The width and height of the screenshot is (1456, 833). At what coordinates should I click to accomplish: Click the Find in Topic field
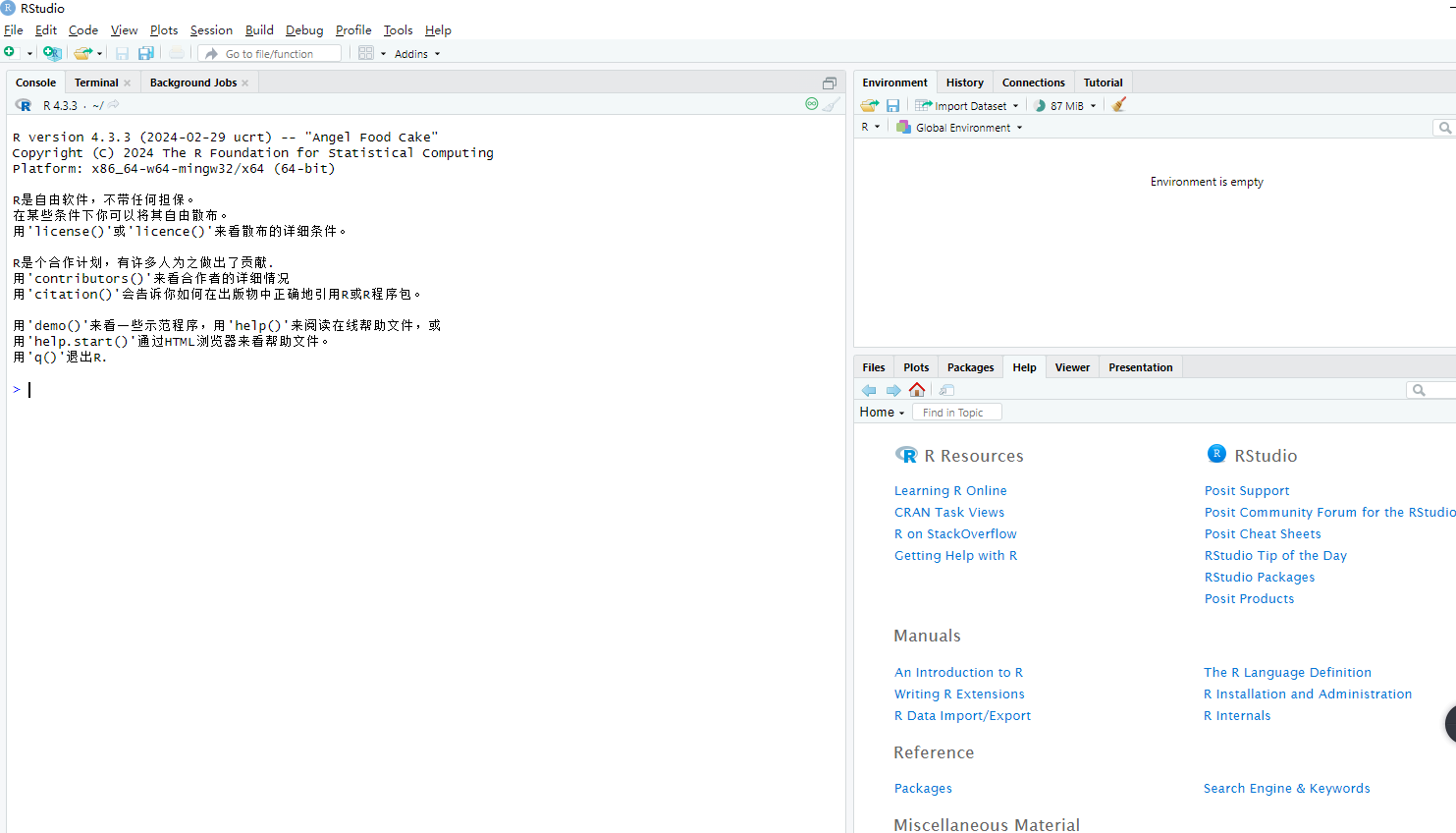(x=957, y=413)
